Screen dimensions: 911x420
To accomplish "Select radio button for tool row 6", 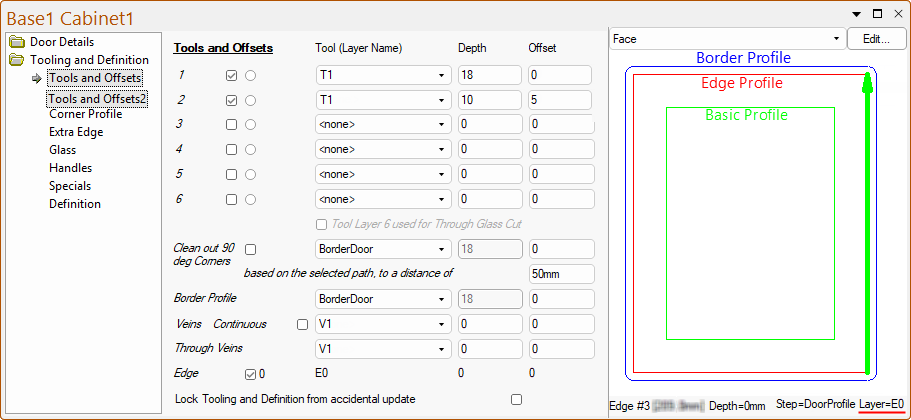I will (x=250, y=199).
